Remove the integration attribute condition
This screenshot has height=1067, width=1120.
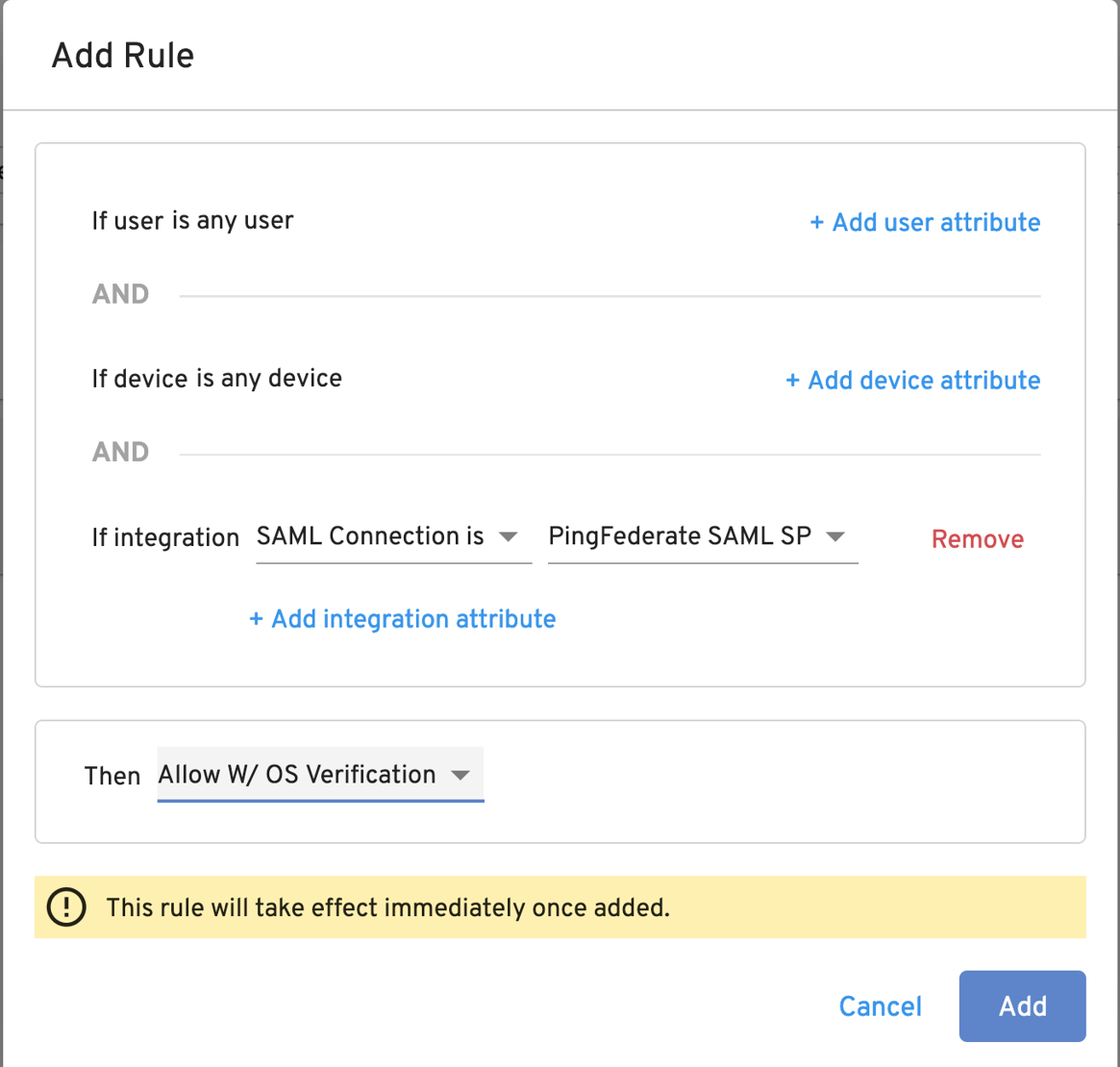pos(977,539)
